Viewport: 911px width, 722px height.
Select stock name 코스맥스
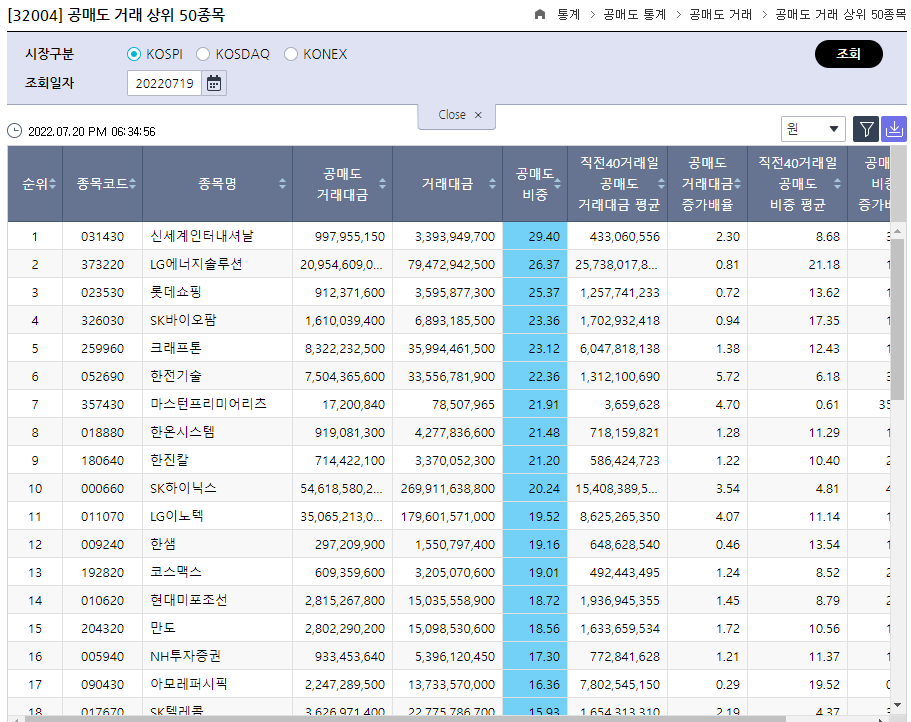(175, 572)
